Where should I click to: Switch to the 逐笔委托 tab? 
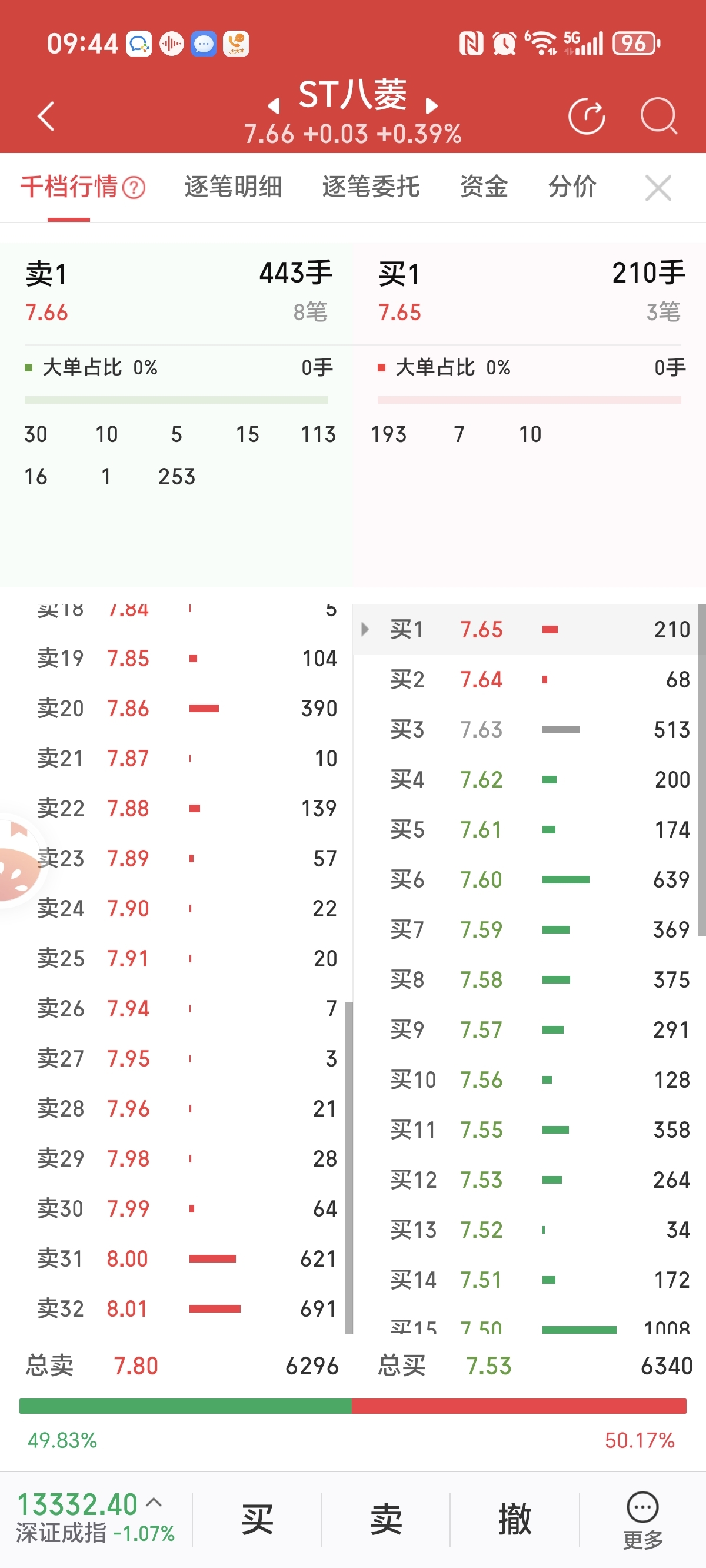pyautogui.click(x=371, y=186)
